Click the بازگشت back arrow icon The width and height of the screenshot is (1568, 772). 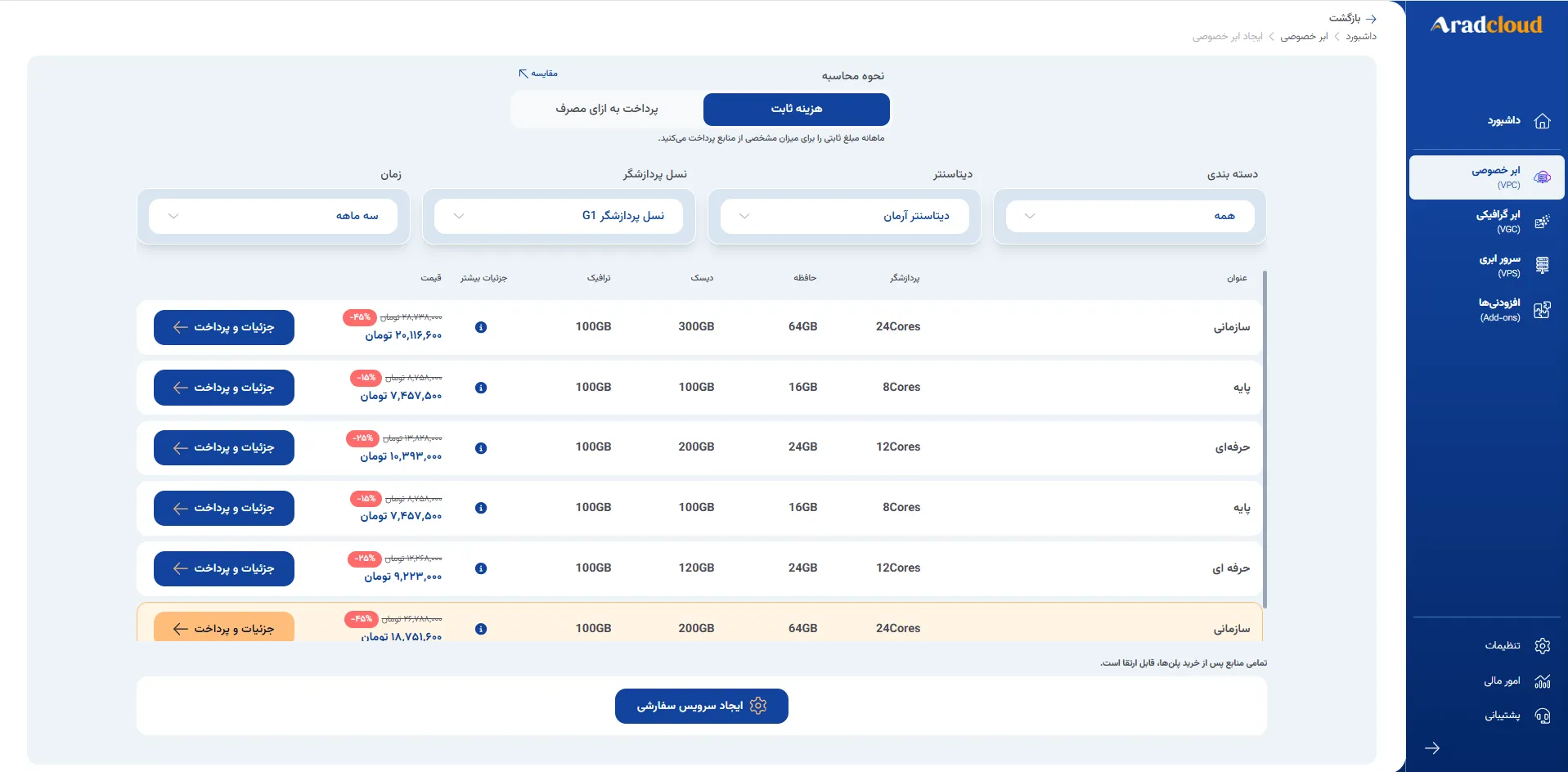(x=1372, y=18)
